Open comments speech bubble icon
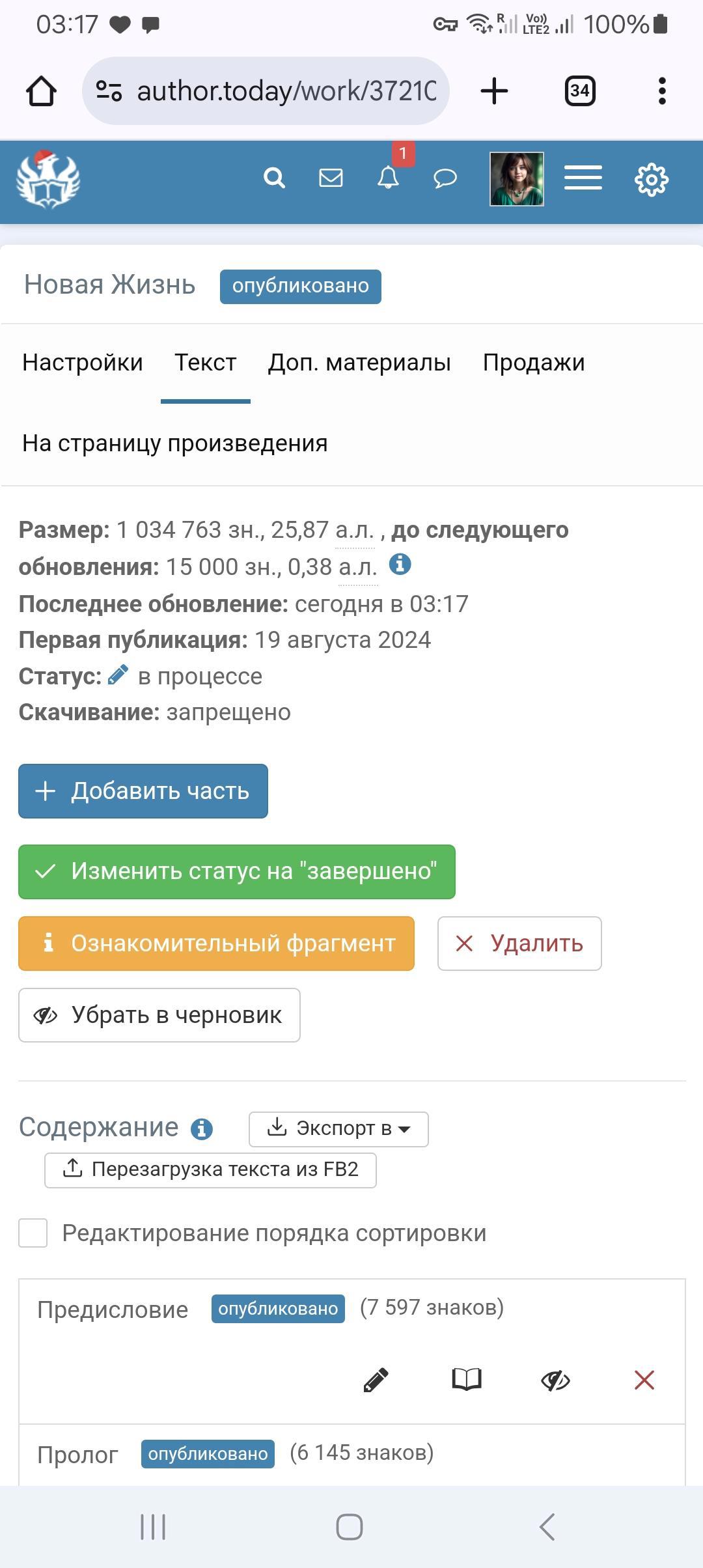Viewport: 703px width, 1568px height. (x=445, y=178)
